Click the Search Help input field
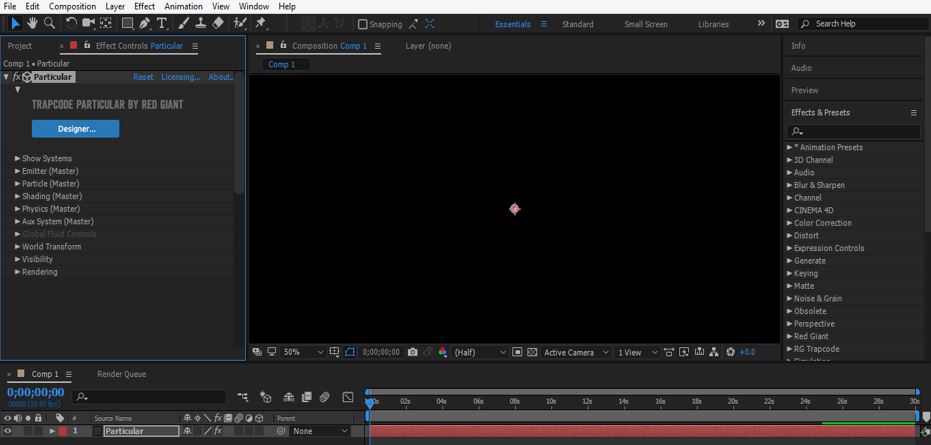931x445 pixels. (862, 24)
